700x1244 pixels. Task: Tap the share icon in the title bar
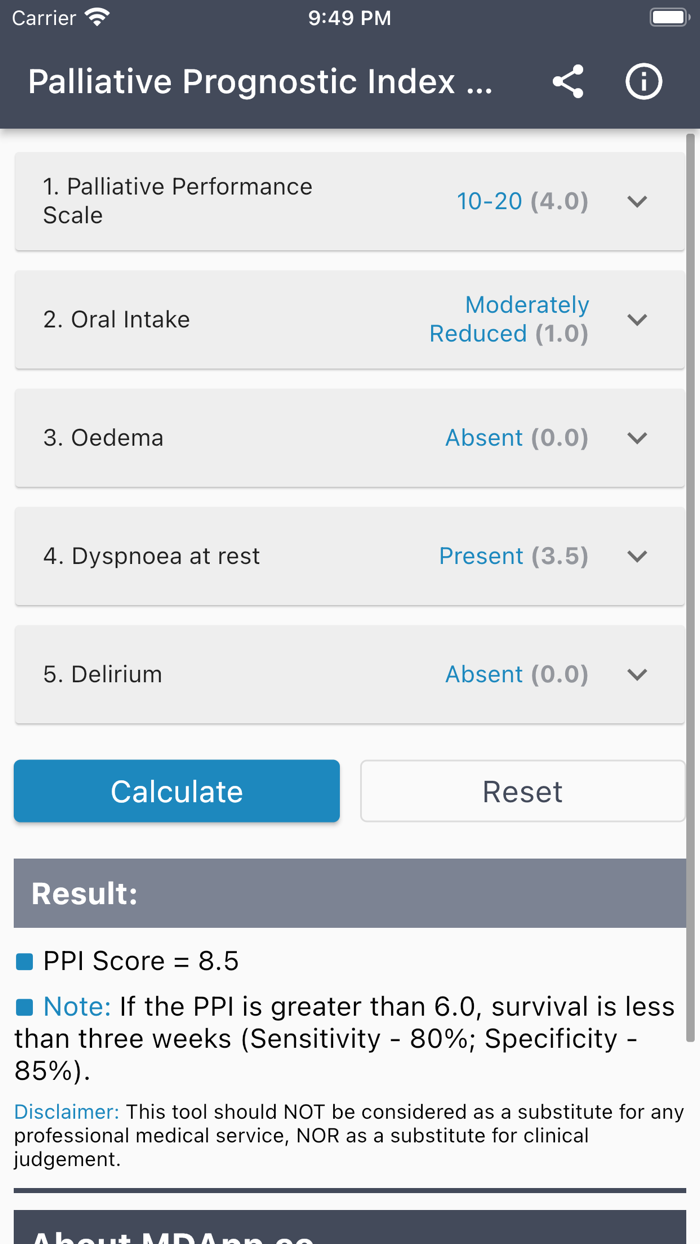[x=568, y=82]
